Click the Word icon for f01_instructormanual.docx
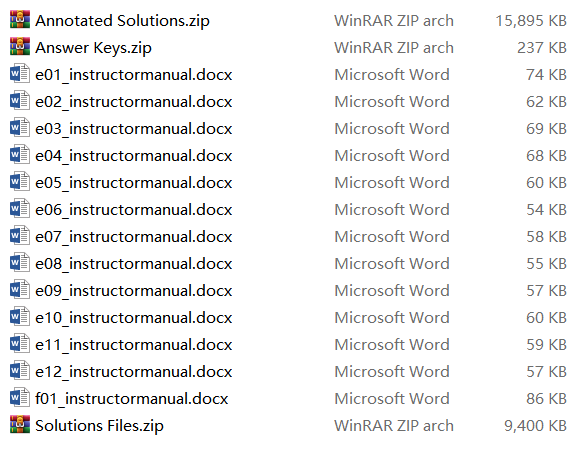Image resolution: width=586 pixels, height=465 pixels. tap(20, 397)
